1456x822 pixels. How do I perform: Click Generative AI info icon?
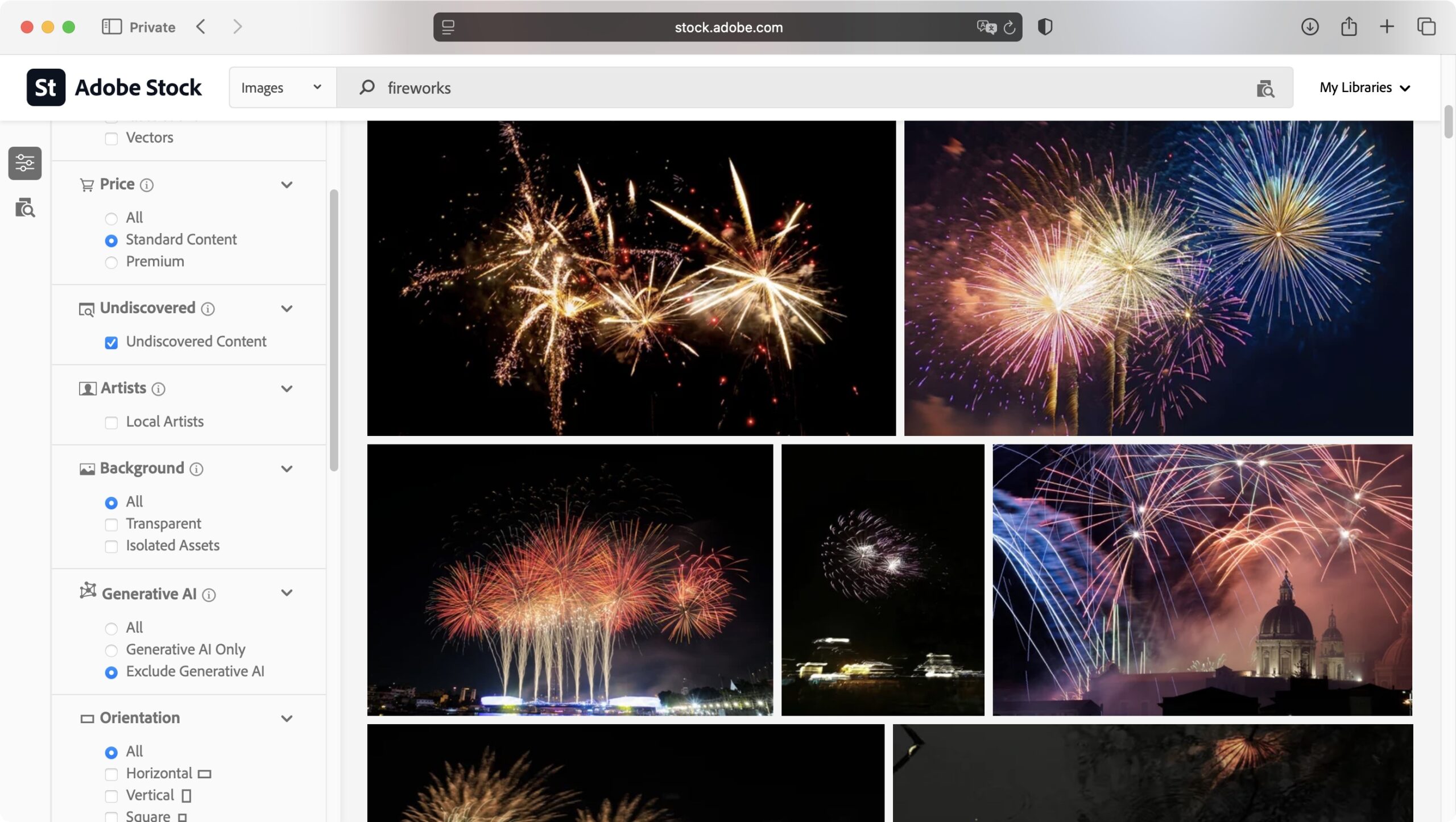tap(209, 595)
